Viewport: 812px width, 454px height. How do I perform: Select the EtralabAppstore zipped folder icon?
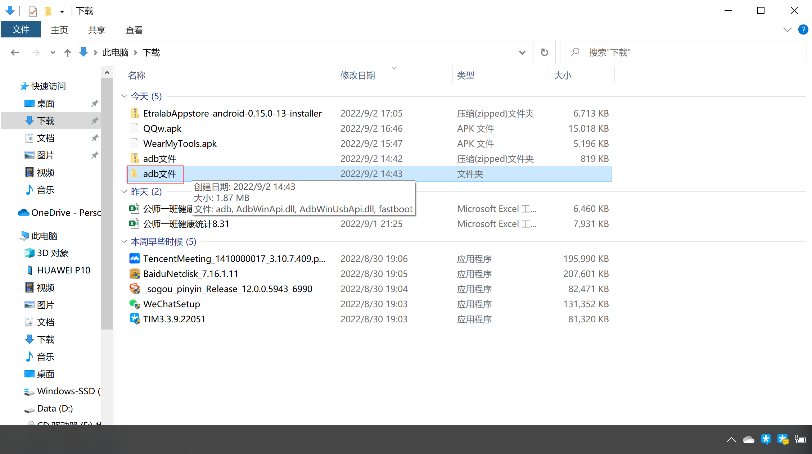[x=135, y=113]
